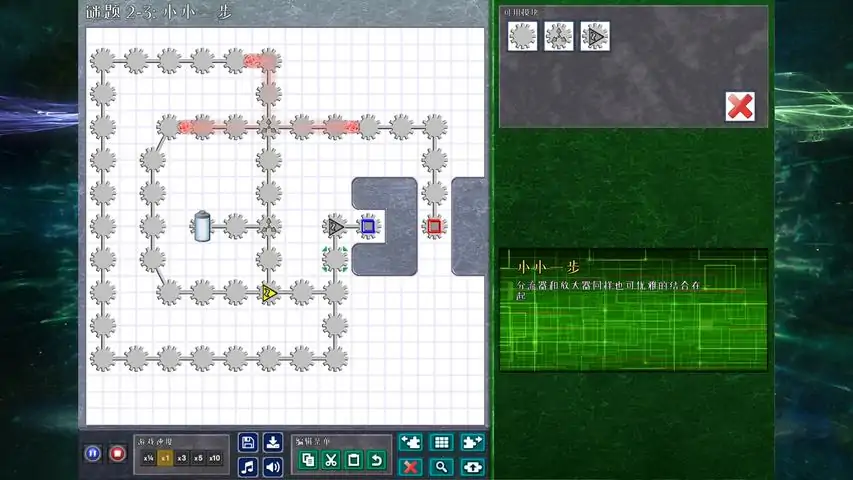Pause the simulation with the blue pause button

(x=92, y=453)
